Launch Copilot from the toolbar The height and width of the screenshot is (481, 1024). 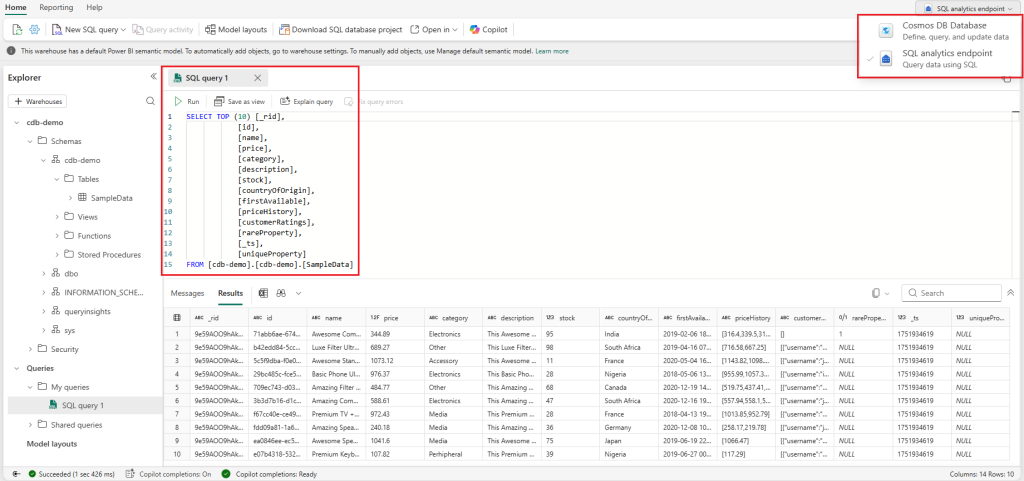click(x=488, y=29)
